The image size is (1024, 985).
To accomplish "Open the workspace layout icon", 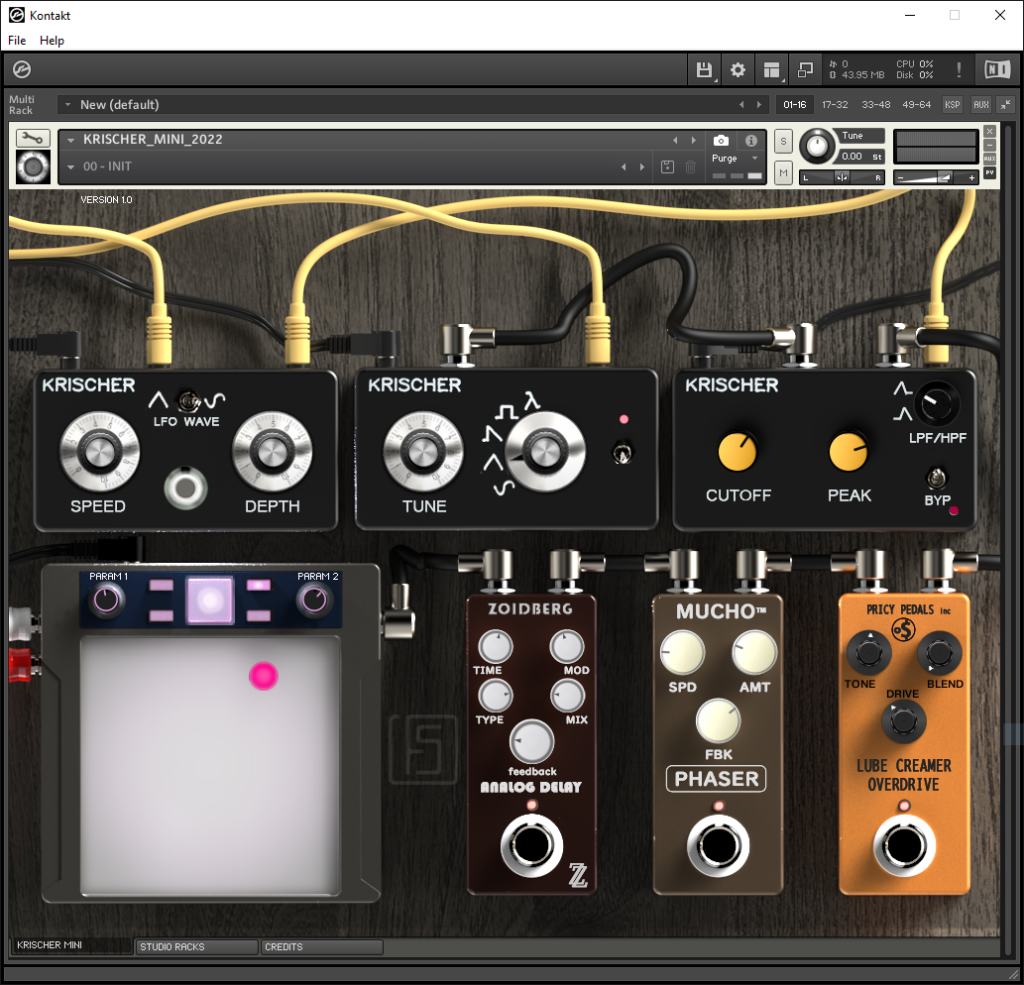I will click(x=772, y=70).
